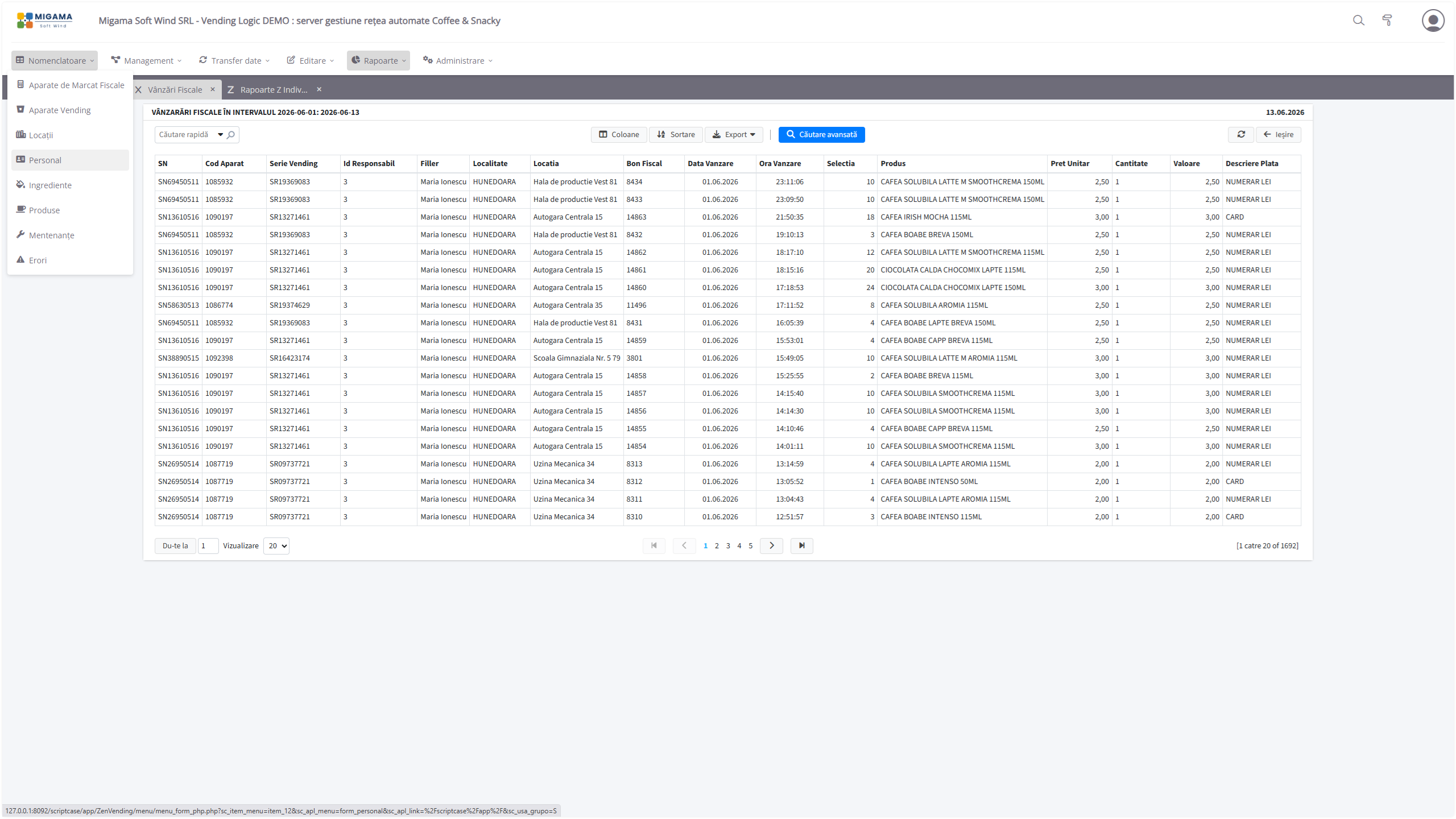Screen dimensions: 1456x819
Task: Collapse the Nomenclatoare dropdown menu
Action: coord(55,60)
